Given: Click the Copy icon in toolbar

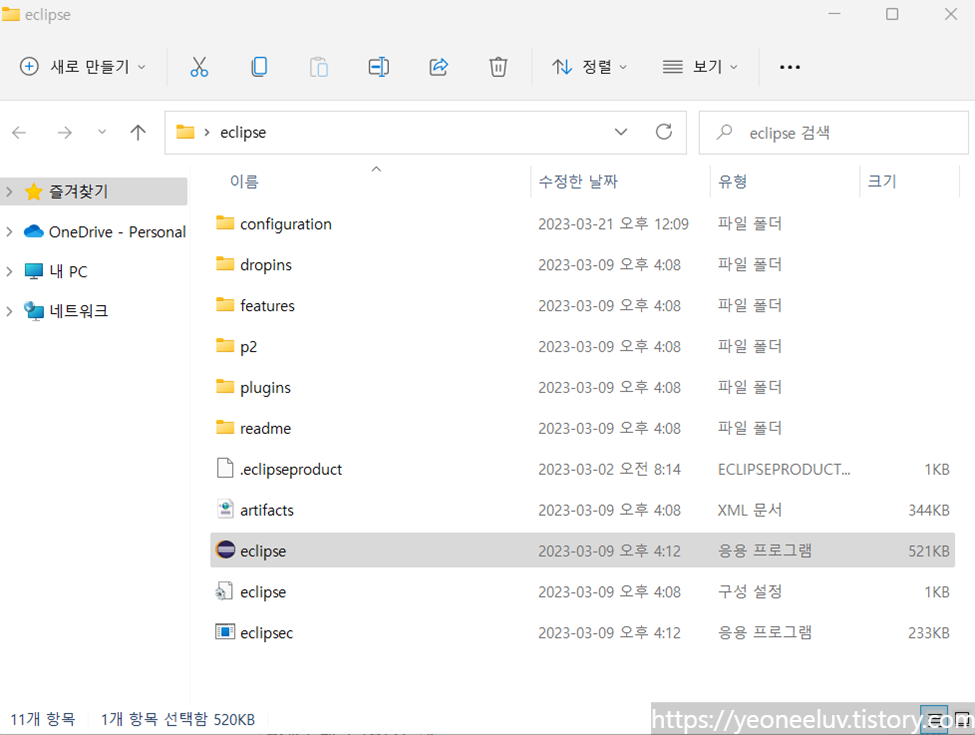Looking at the screenshot, I should tap(259, 67).
